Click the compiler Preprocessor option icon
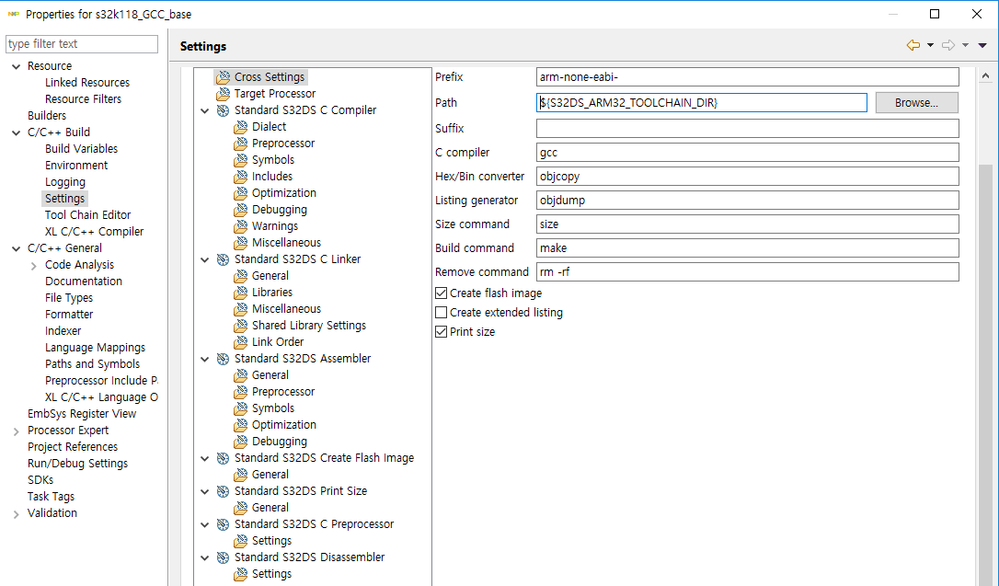The image size is (999, 586). (x=241, y=143)
